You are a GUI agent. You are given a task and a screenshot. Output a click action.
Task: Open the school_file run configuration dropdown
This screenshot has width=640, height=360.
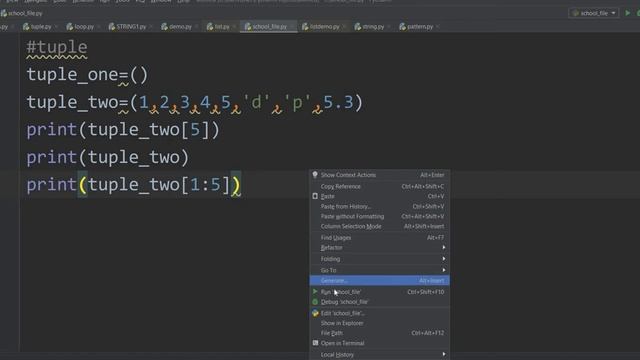pos(594,13)
